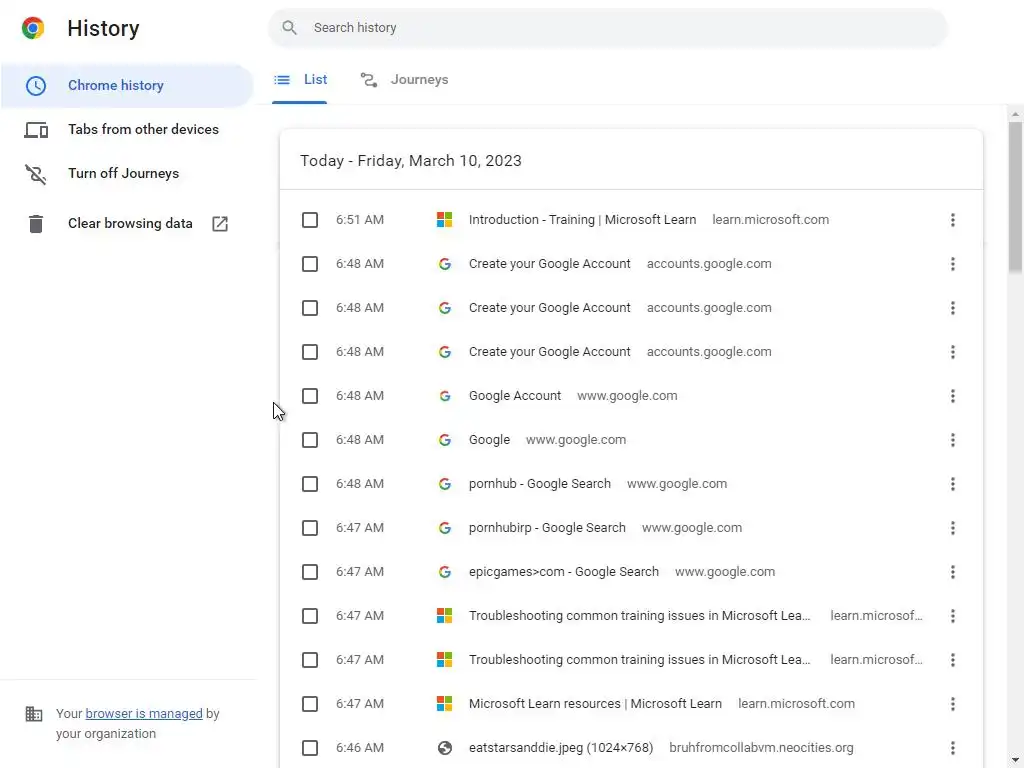This screenshot has height=768, width=1024.
Task: Click the external link icon beside Clear browsing data
Action: click(x=220, y=224)
